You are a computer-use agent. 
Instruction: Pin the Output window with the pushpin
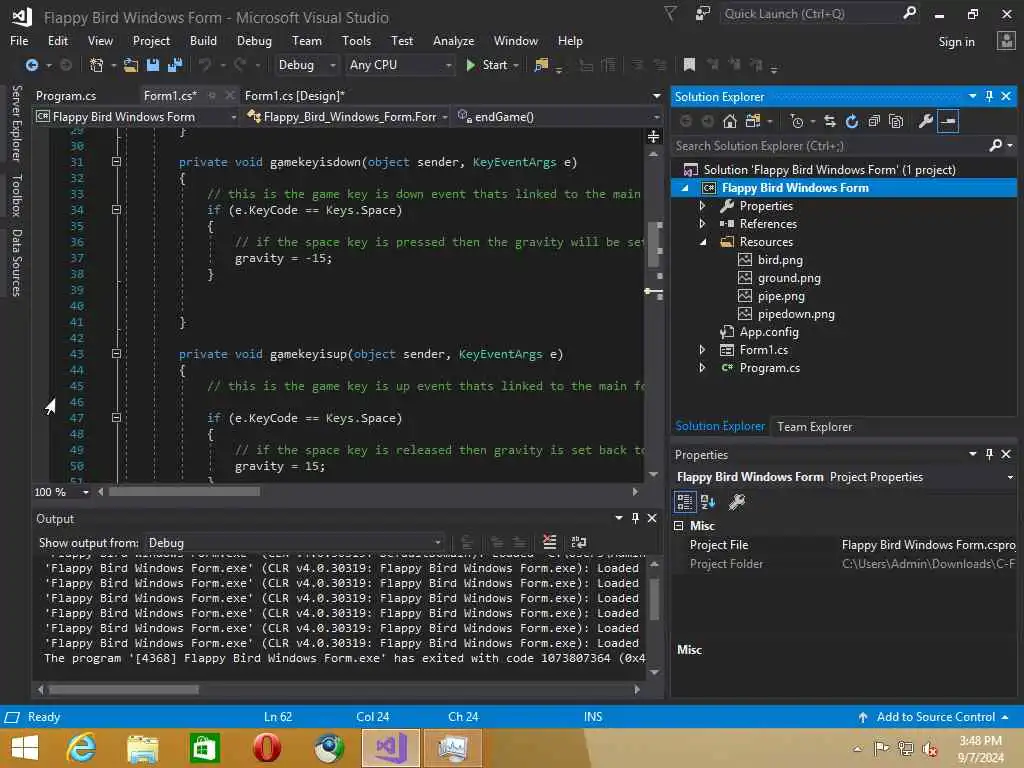click(635, 518)
